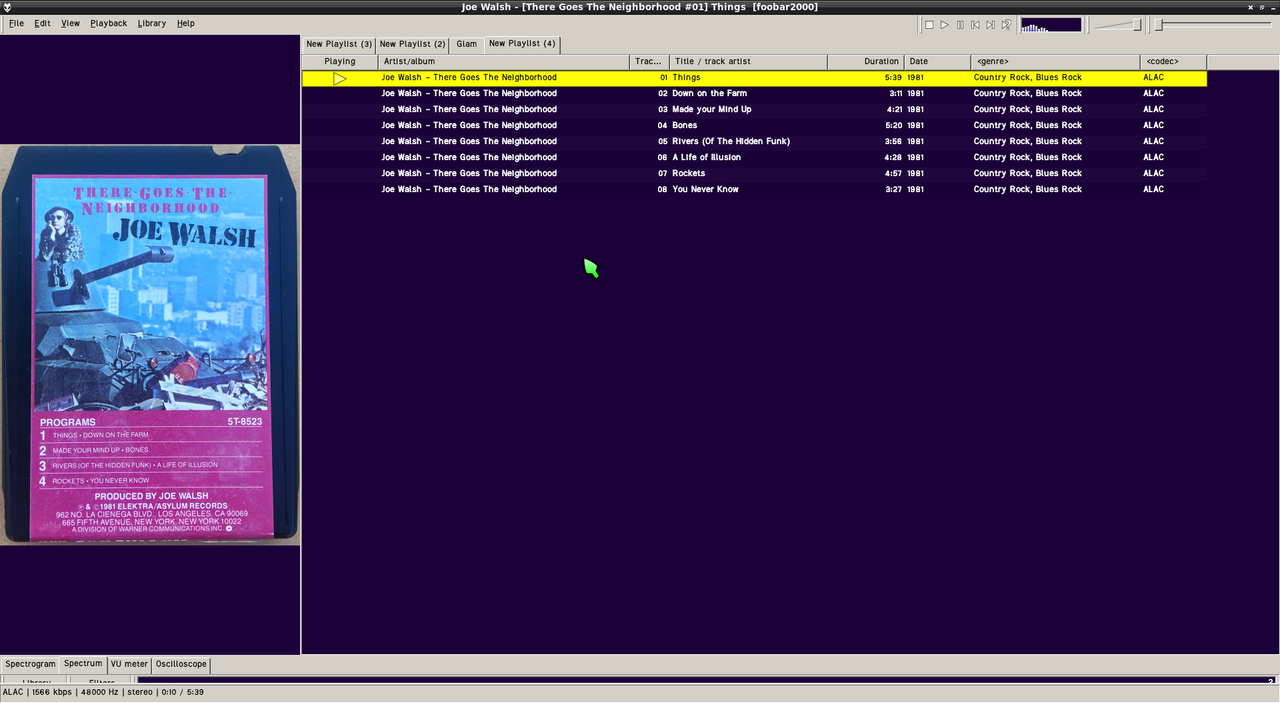Click the now-playing arrow icon on Things
This screenshot has width=1280, height=703.
pos(340,78)
